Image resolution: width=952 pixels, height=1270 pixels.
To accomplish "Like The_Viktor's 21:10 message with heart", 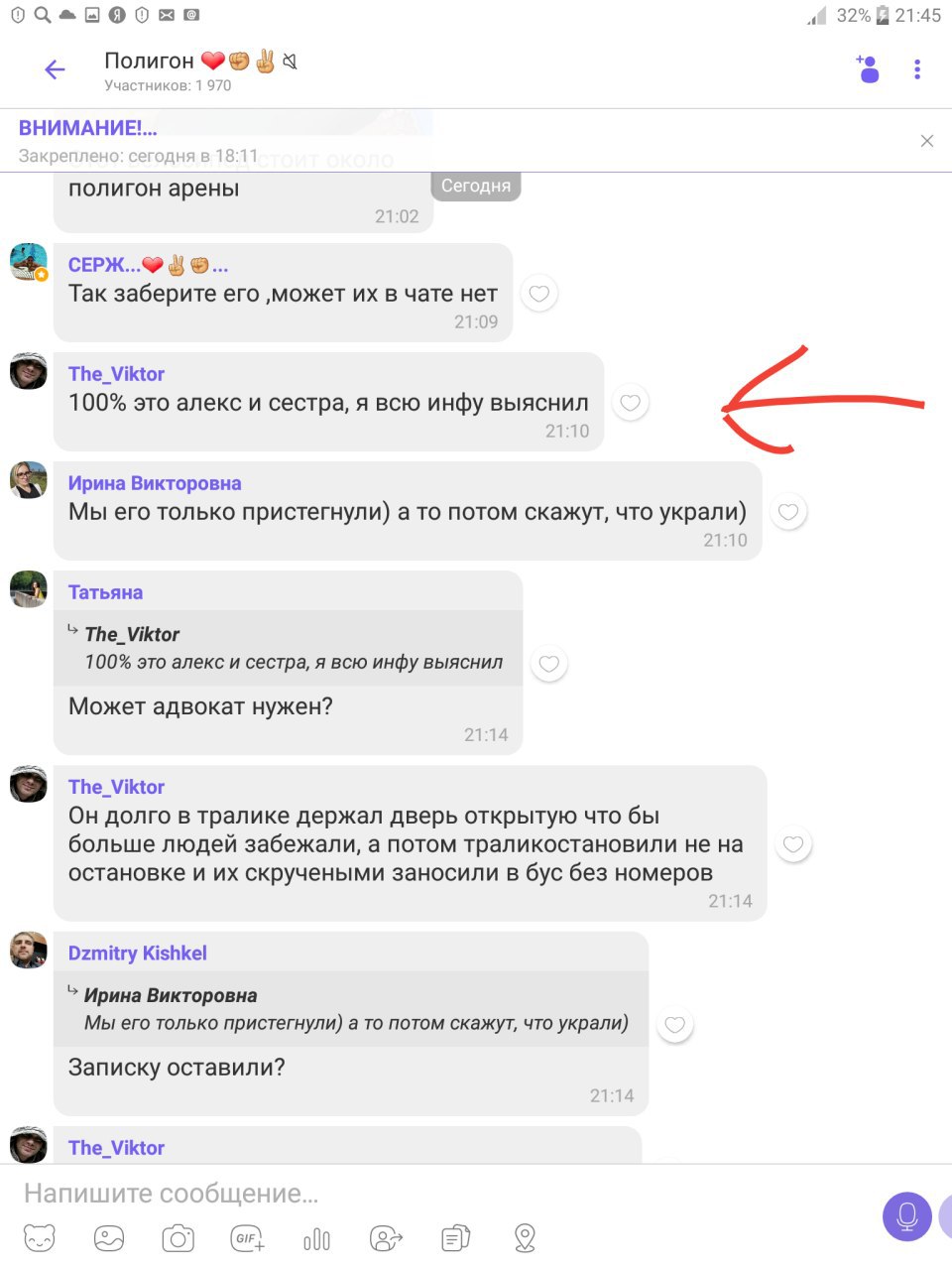I will click(631, 403).
